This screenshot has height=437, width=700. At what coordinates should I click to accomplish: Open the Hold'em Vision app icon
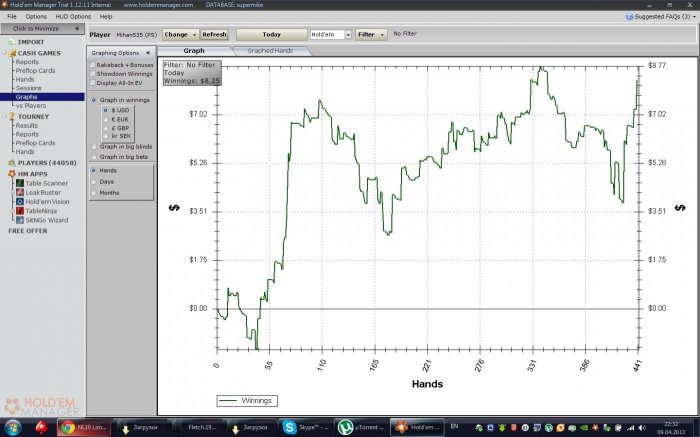(x=18, y=201)
